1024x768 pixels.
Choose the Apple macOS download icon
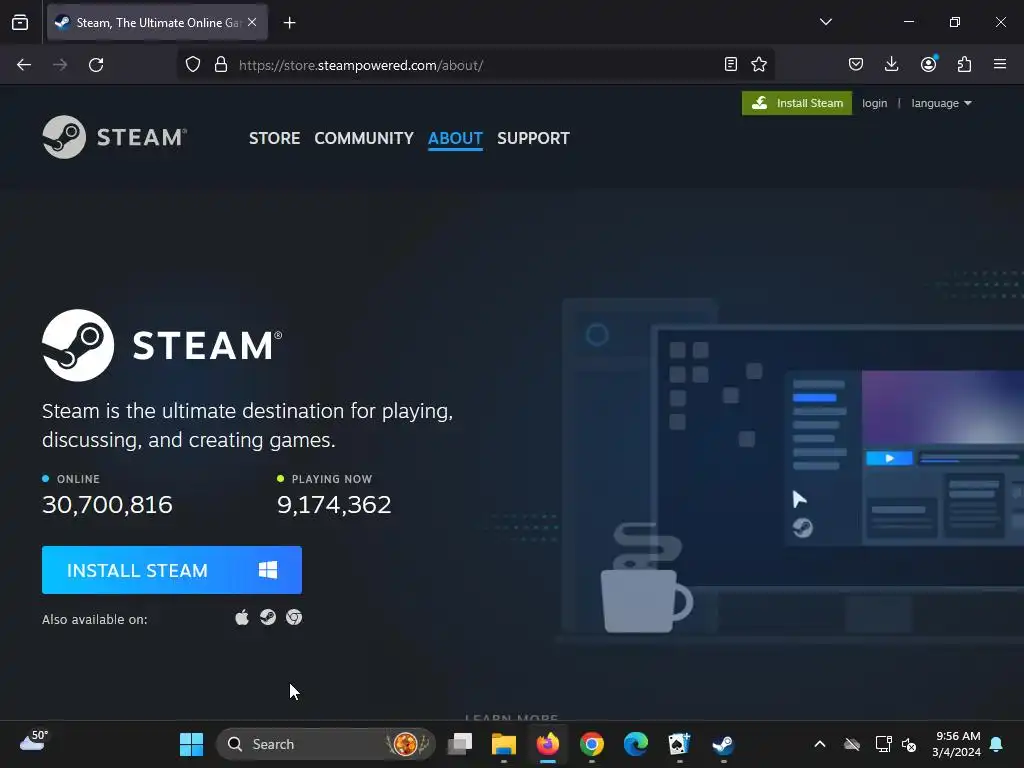[242, 617]
